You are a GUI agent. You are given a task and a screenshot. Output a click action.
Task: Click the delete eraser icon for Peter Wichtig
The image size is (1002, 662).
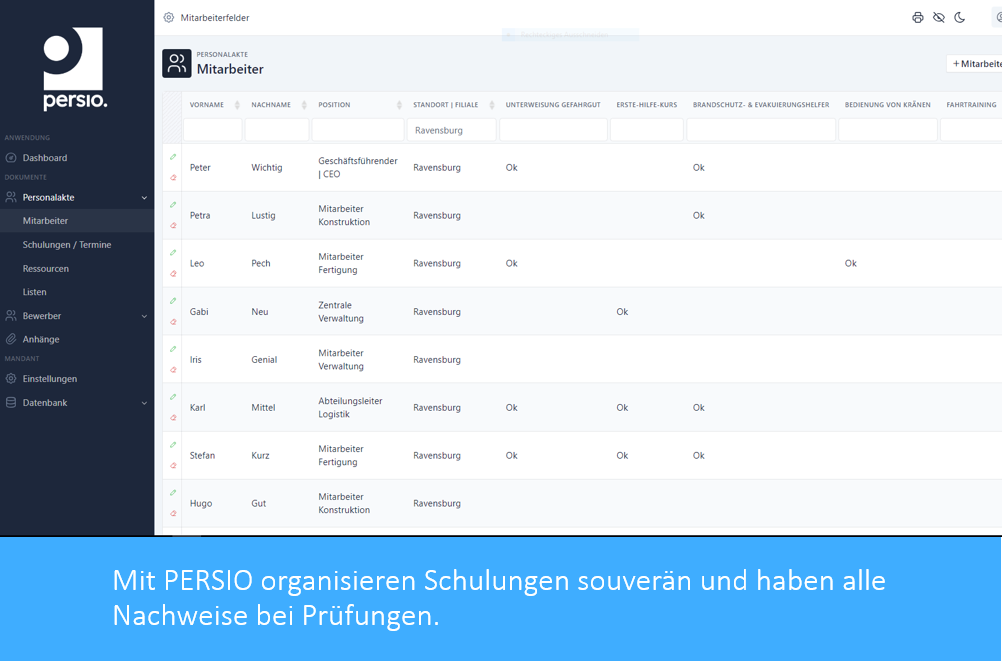point(173,178)
